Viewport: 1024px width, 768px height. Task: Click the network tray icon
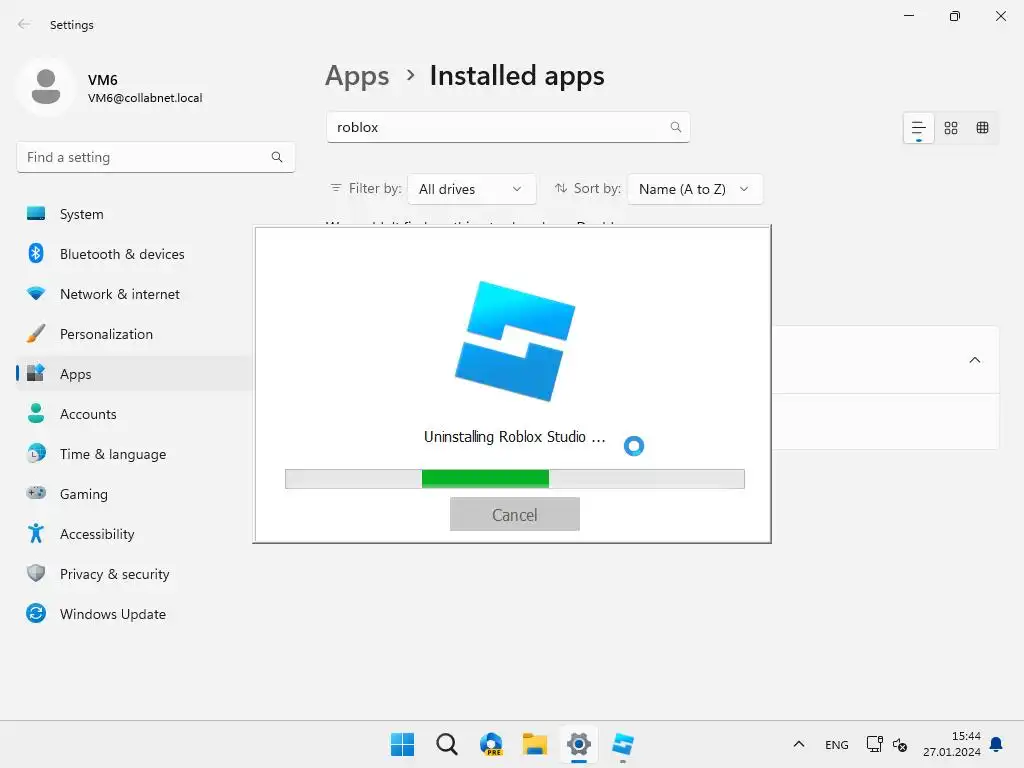point(874,744)
